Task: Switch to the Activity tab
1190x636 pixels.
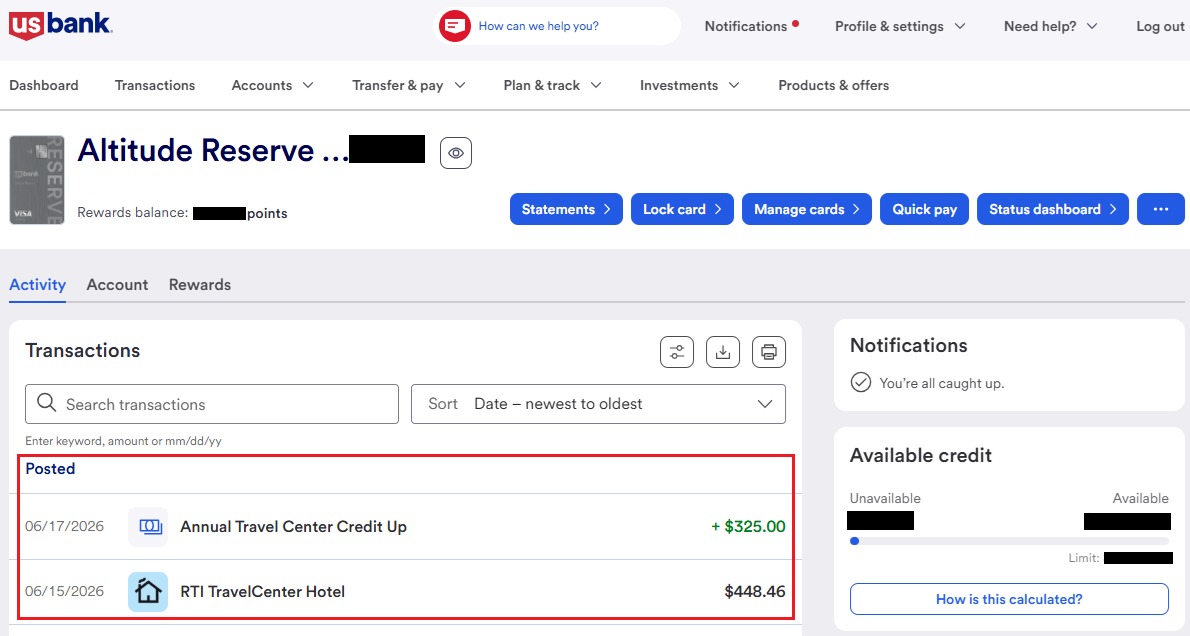Action: 37,285
